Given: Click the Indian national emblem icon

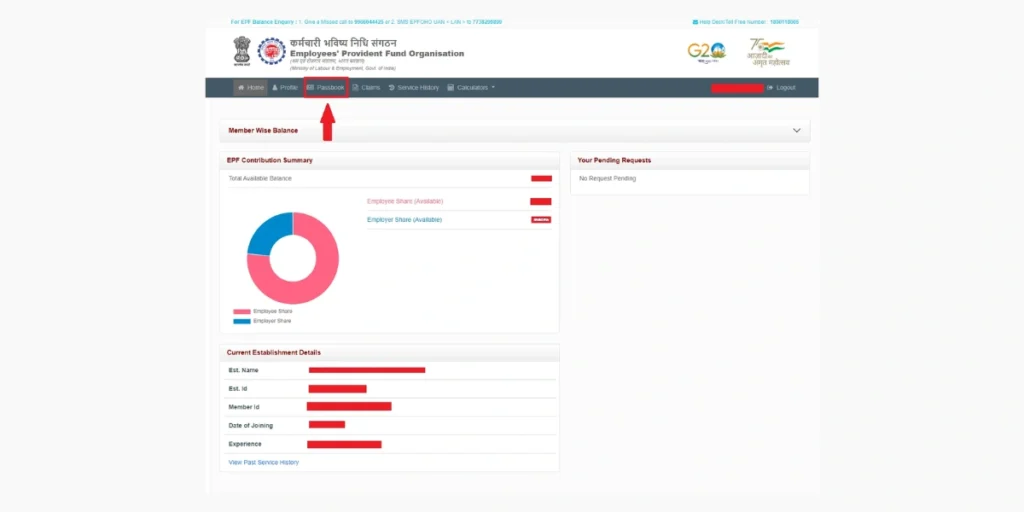Looking at the screenshot, I should [241, 51].
